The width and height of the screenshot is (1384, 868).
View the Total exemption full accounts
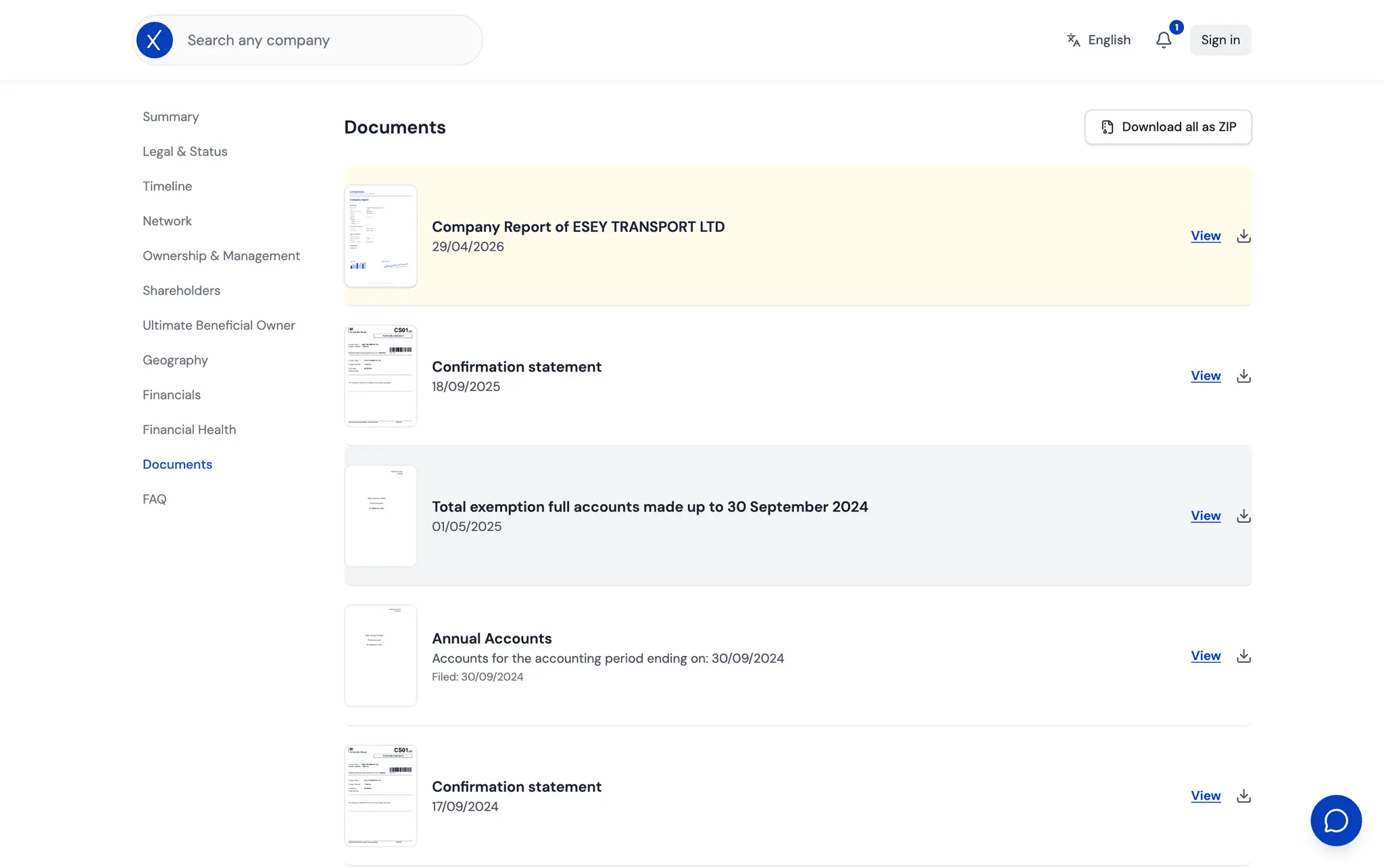[1206, 515]
